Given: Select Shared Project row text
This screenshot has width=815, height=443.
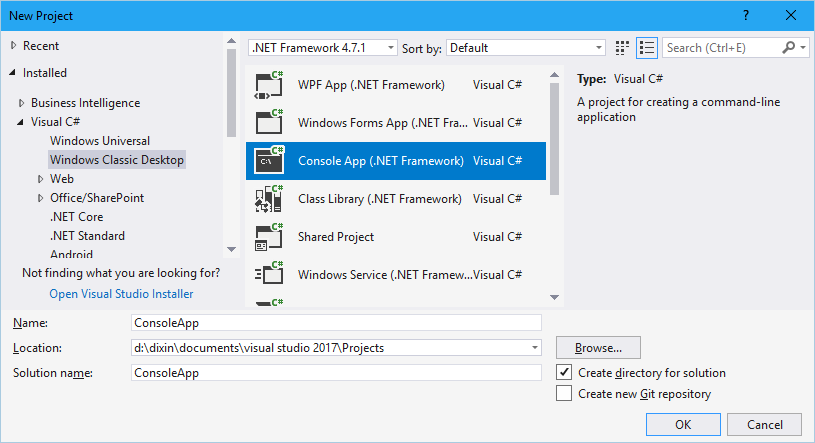Looking at the screenshot, I should [x=336, y=237].
